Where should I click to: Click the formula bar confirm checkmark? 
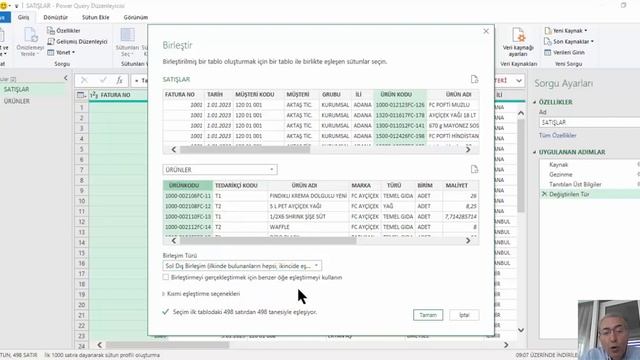103,80
